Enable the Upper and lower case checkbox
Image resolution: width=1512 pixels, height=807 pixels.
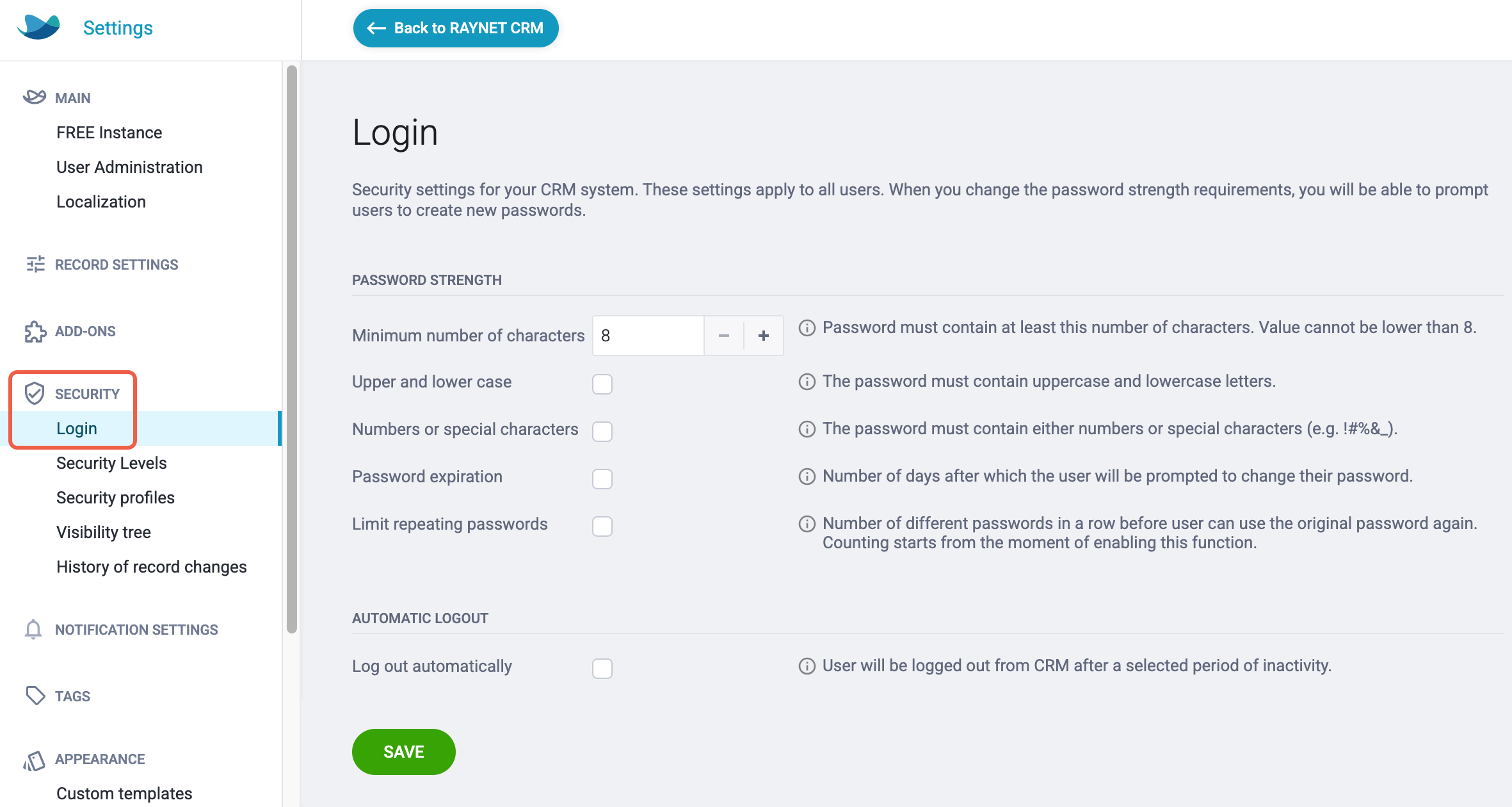[x=602, y=384]
